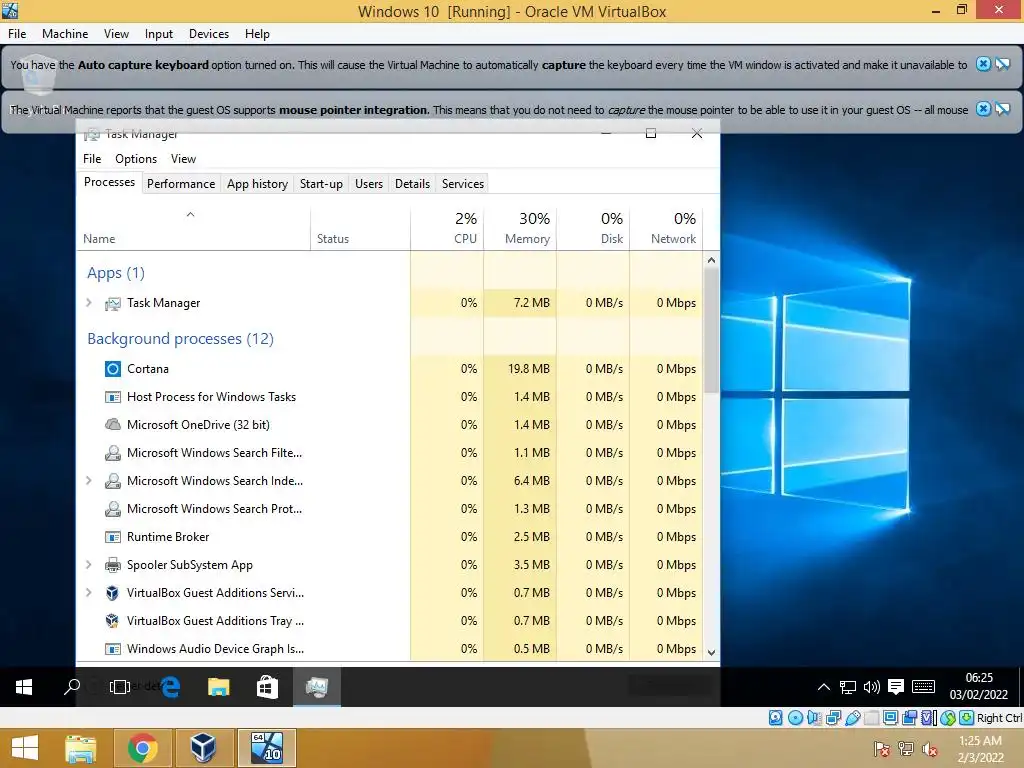
Task: Click VirtualBox Guest Additions Tray icon
Action: click(112, 620)
